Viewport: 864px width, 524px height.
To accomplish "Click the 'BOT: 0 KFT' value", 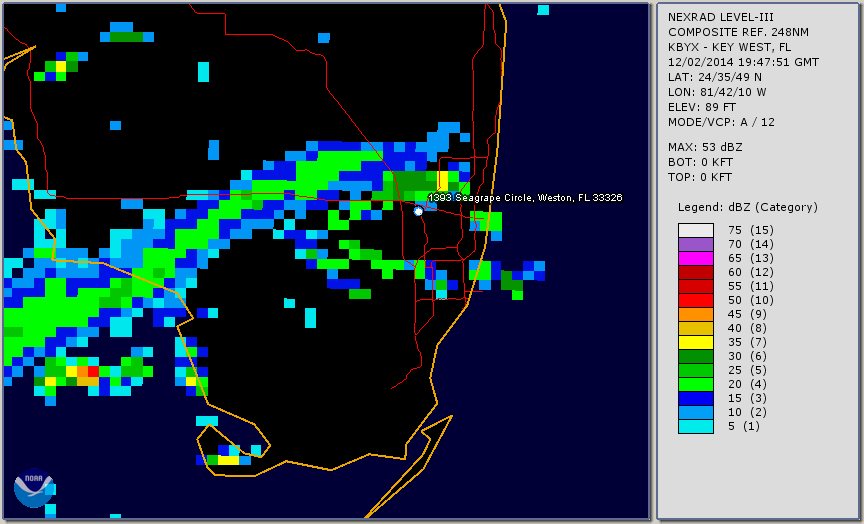I will (x=700, y=162).
